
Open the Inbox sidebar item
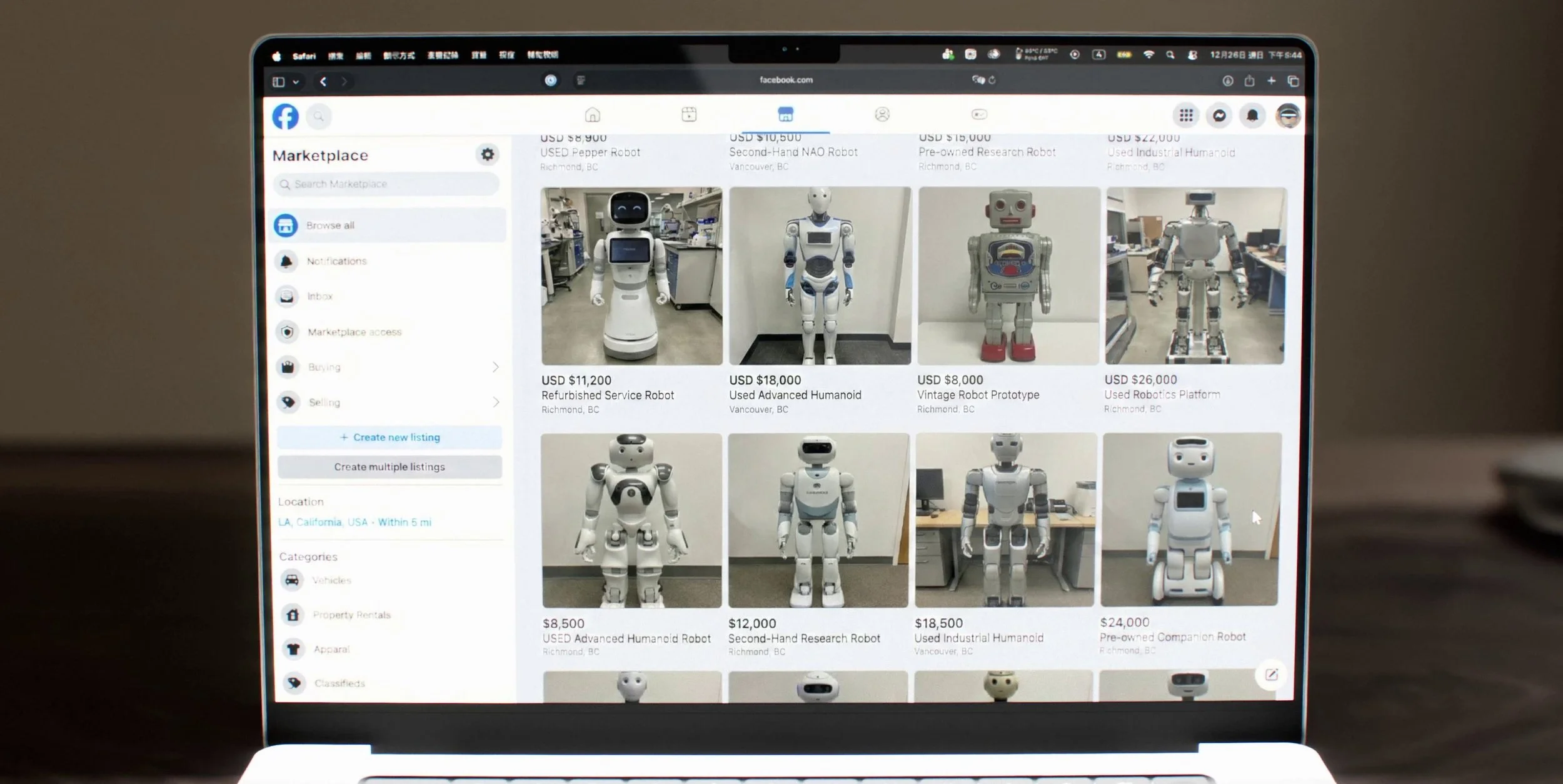(x=389, y=296)
